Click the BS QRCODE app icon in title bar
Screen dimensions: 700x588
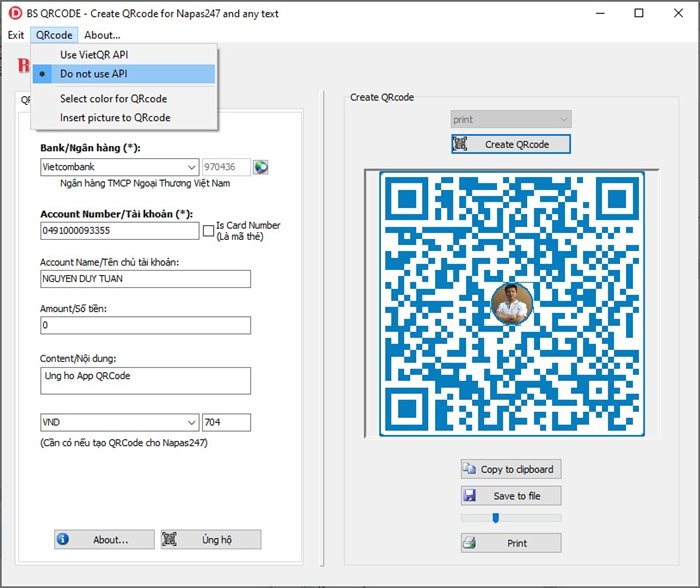pos(15,13)
